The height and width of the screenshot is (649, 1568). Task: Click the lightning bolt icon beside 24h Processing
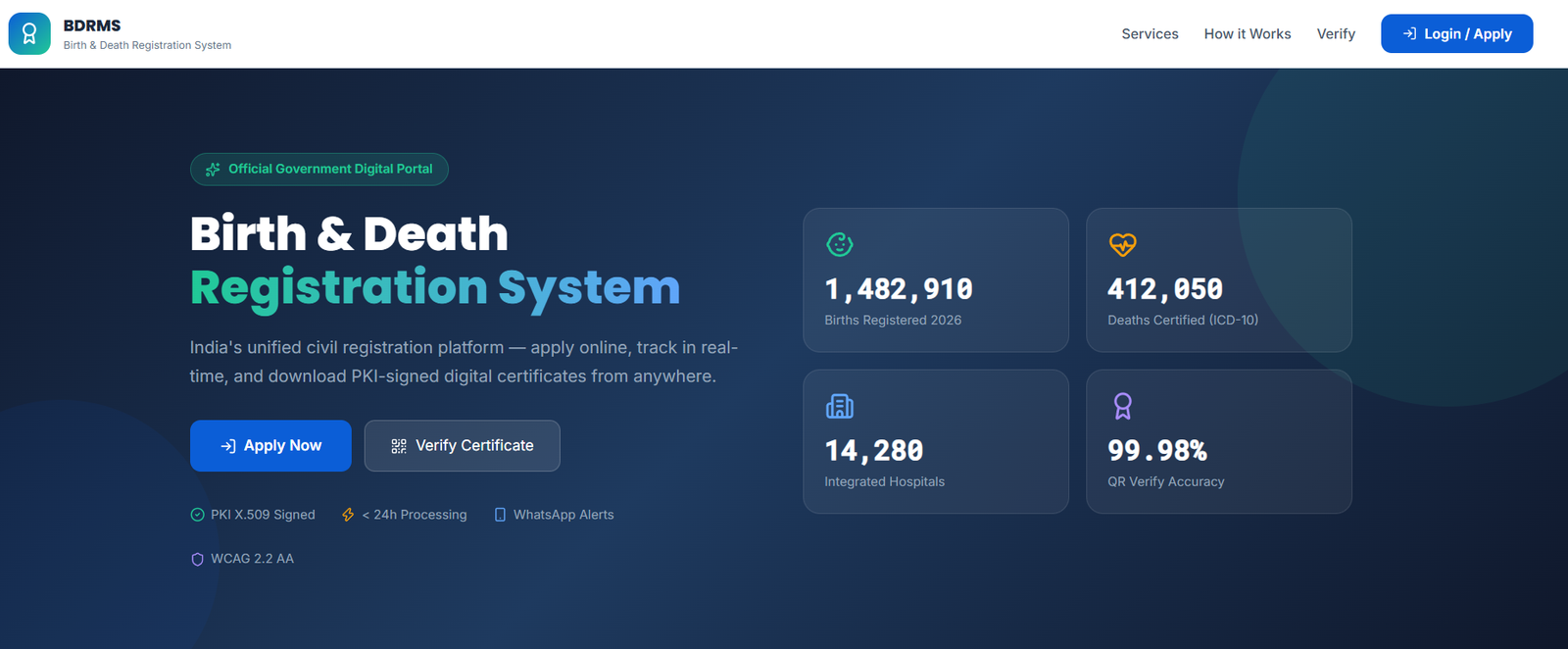tap(348, 515)
